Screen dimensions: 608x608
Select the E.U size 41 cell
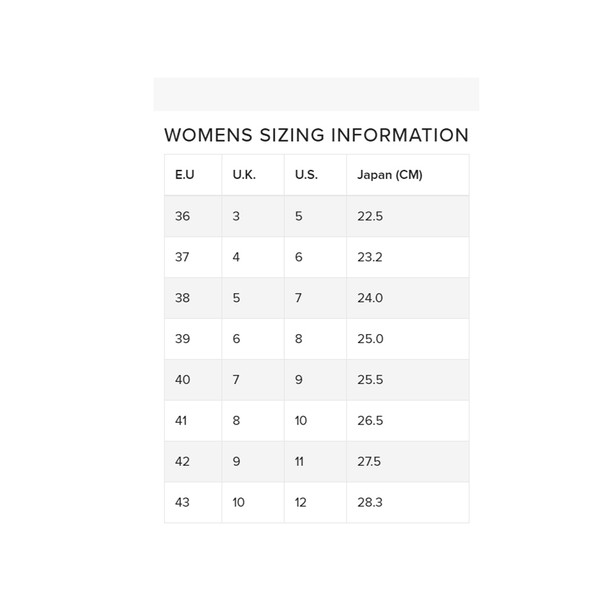181,421
